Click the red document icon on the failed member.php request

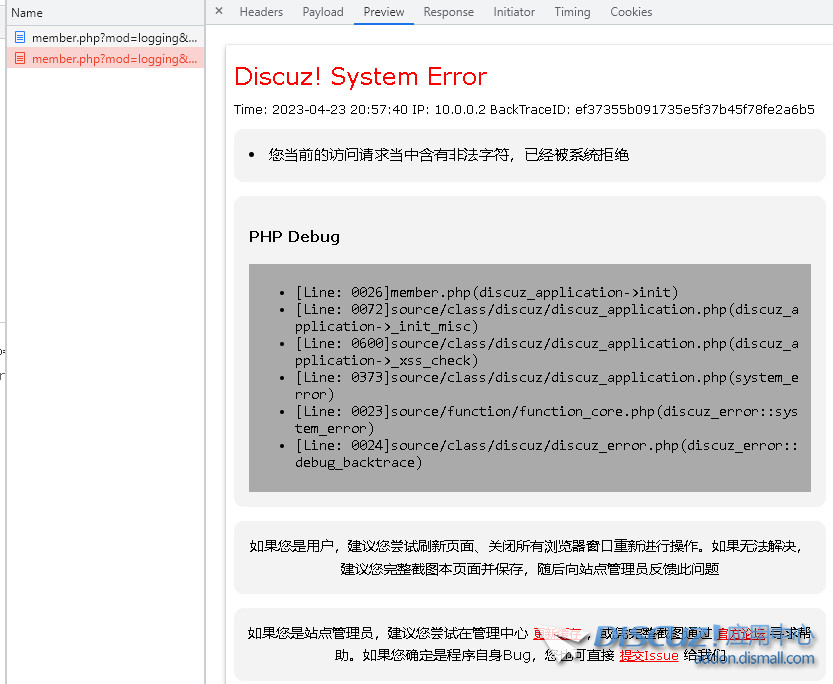19,58
